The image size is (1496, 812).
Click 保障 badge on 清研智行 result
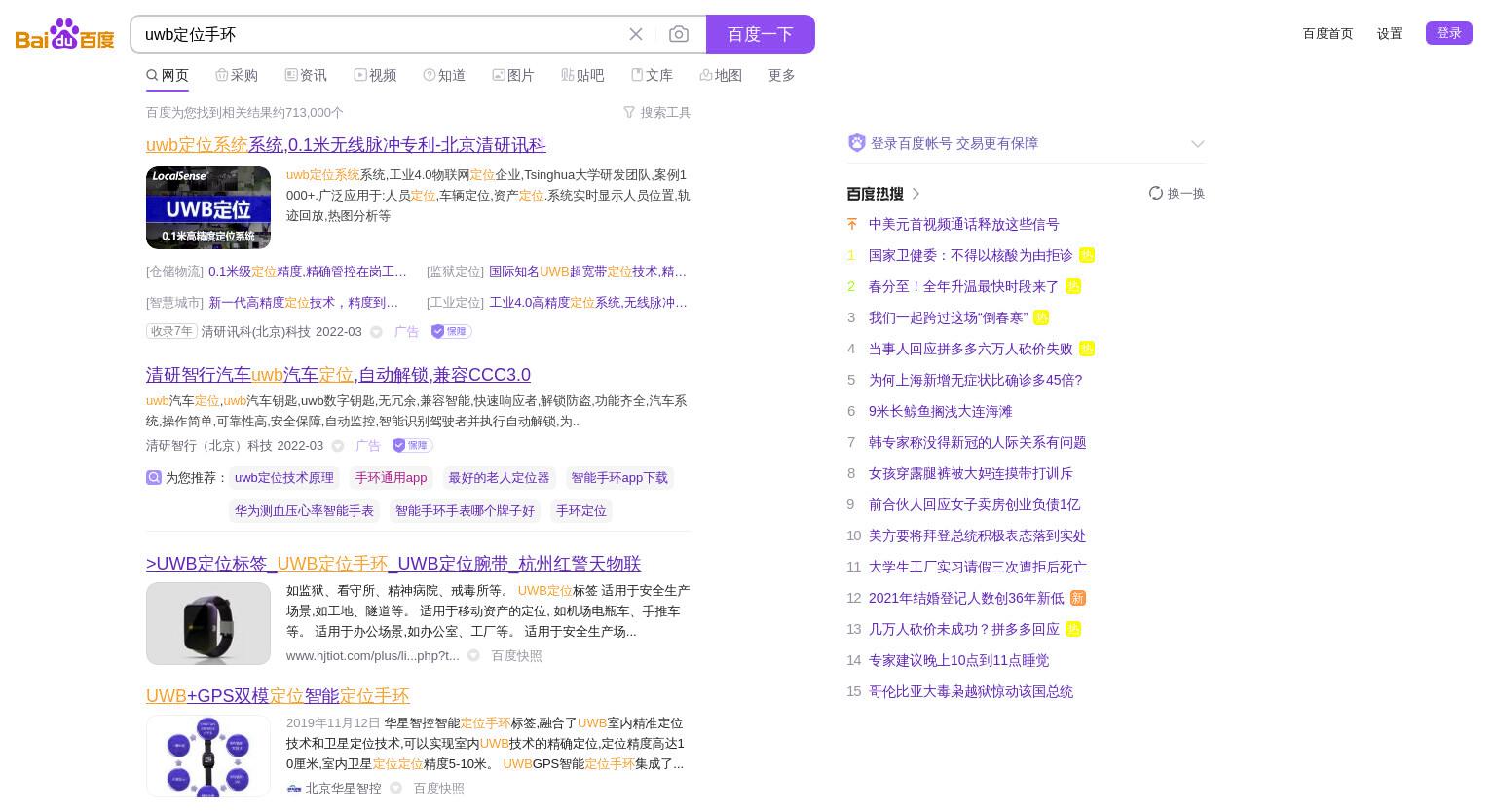pos(412,446)
